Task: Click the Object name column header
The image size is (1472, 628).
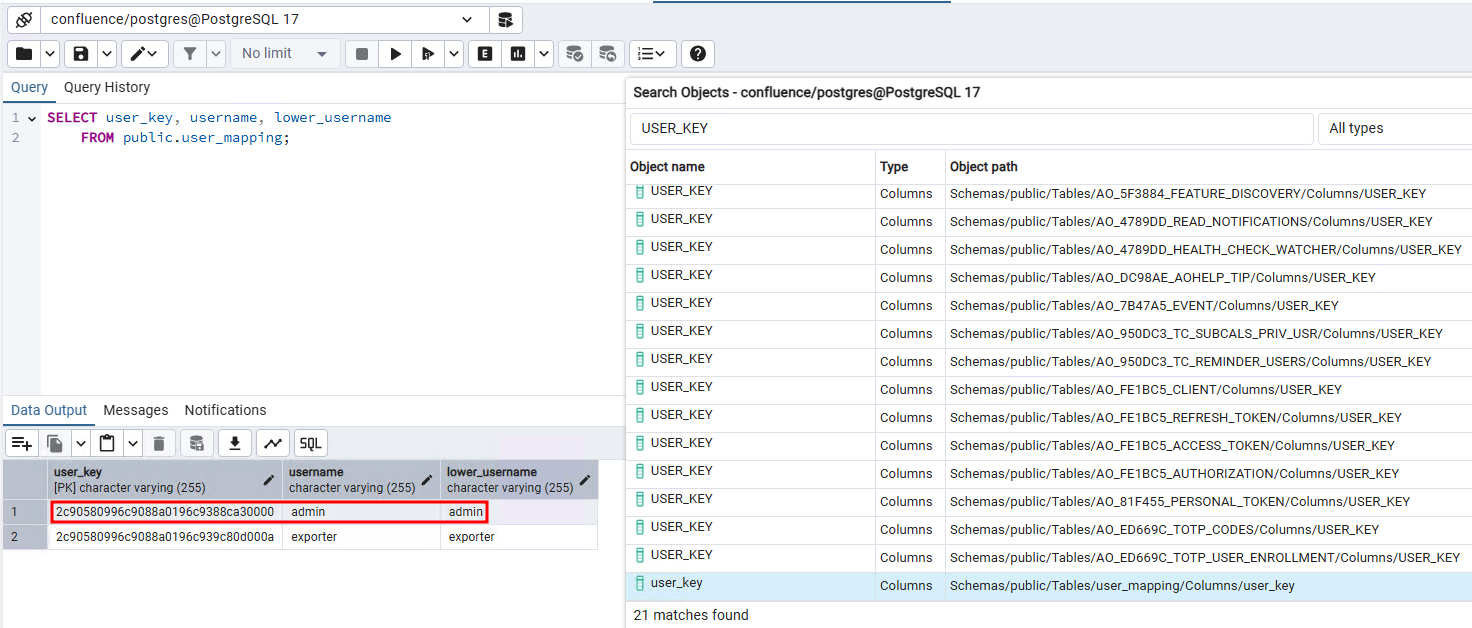Action: (751, 167)
